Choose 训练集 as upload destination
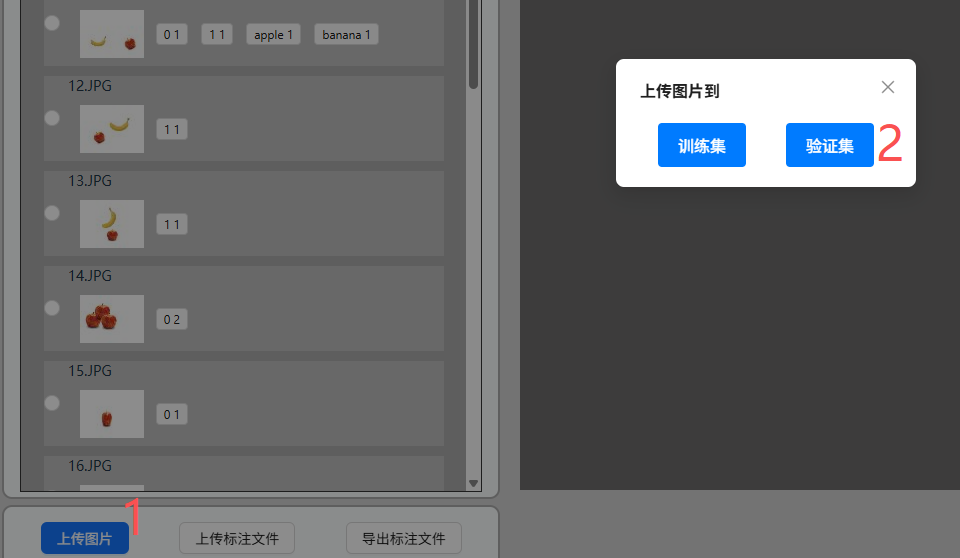The height and width of the screenshot is (558, 960). 701,146
